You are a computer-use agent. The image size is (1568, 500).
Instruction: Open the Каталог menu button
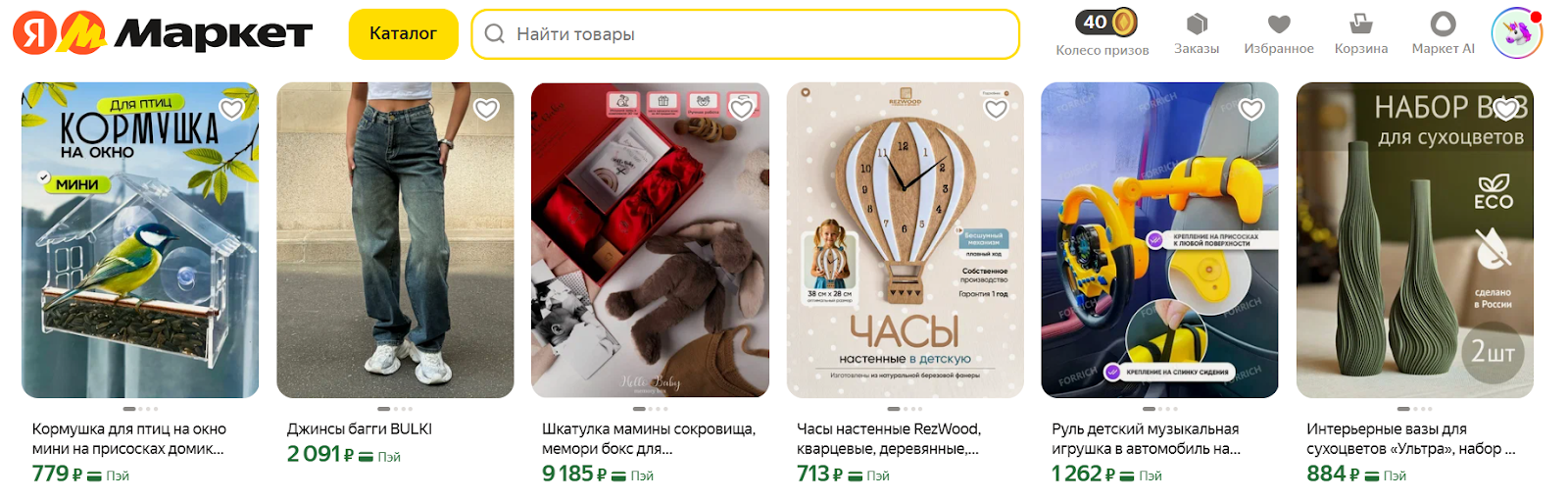point(403,34)
